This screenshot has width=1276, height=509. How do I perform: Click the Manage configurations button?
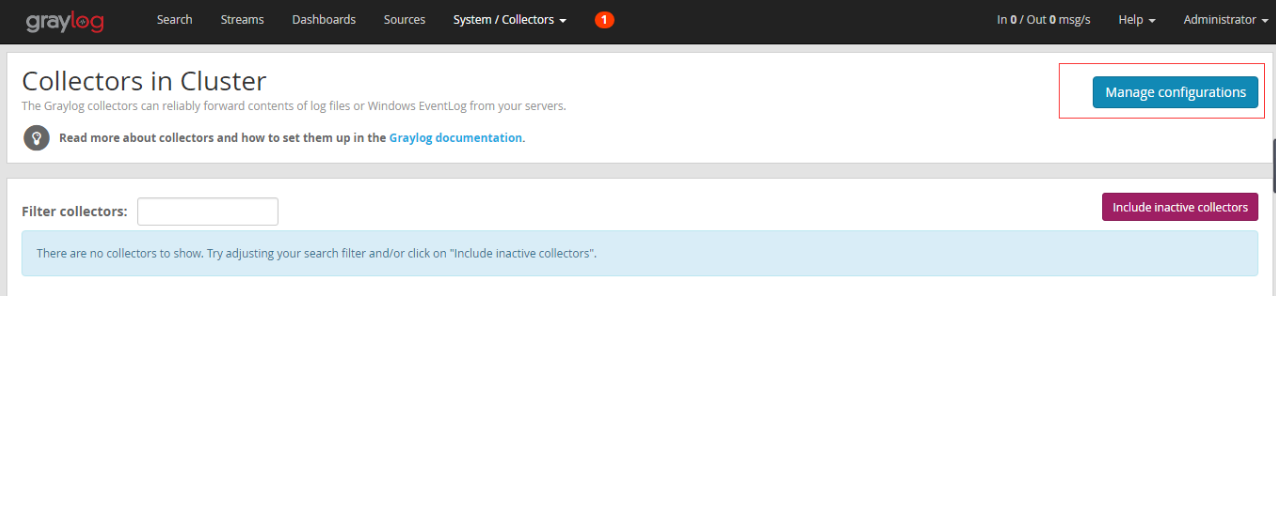click(1175, 92)
